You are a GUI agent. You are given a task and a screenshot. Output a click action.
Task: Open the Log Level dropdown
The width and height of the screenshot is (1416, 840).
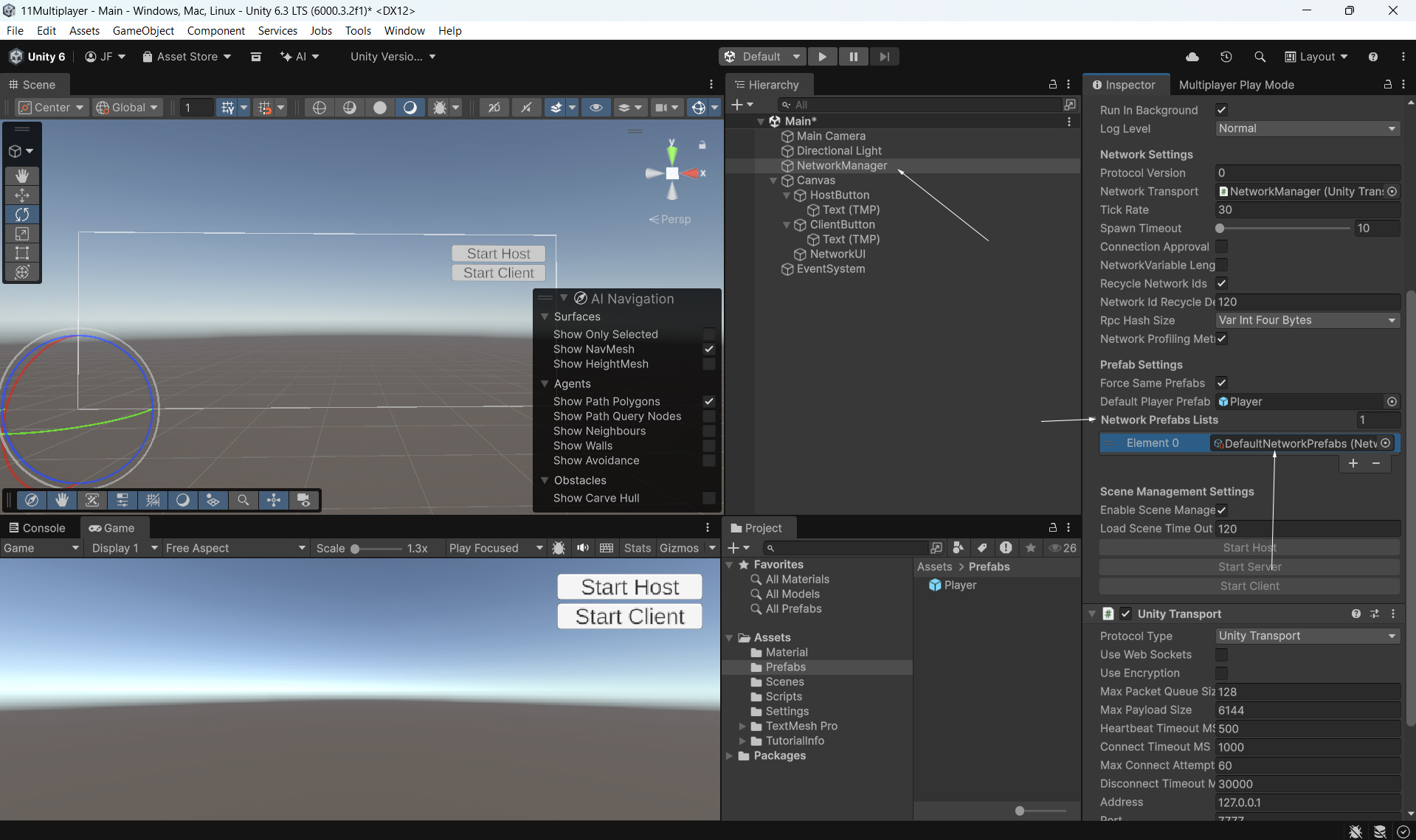pyautogui.click(x=1307, y=128)
